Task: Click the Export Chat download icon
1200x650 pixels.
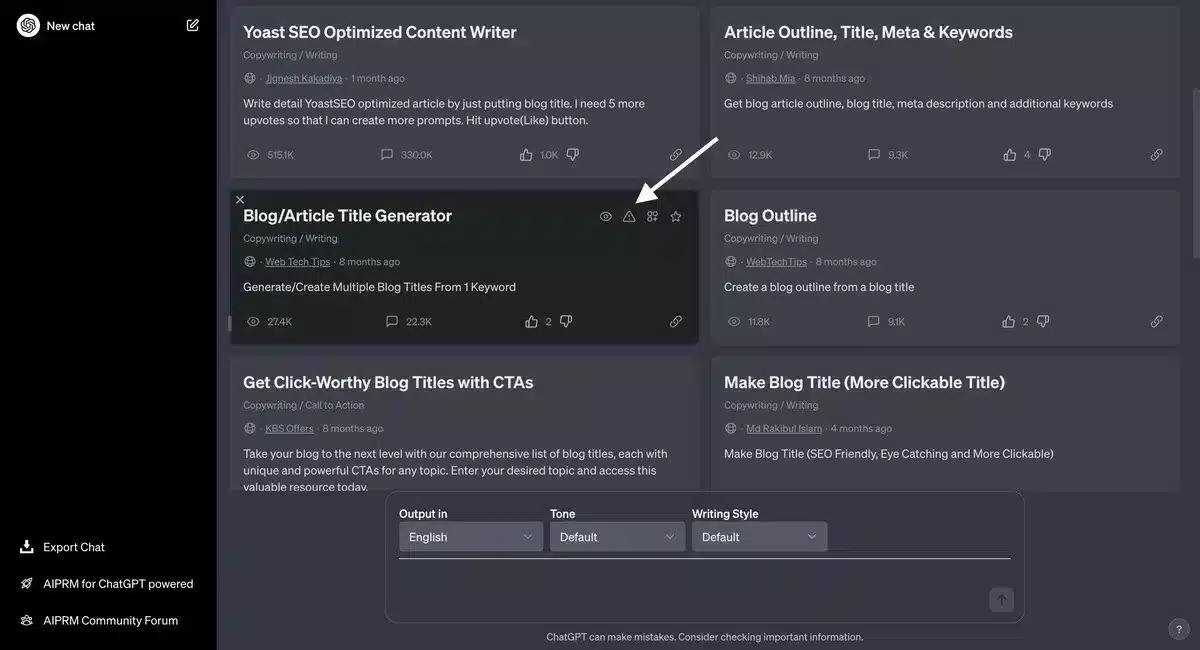Action: [27, 547]
